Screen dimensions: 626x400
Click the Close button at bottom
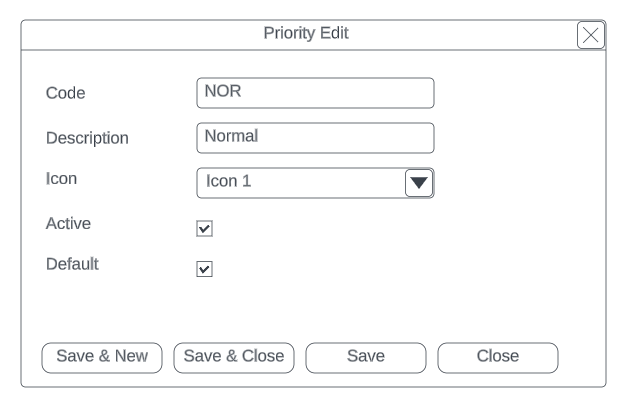(497, 357)
